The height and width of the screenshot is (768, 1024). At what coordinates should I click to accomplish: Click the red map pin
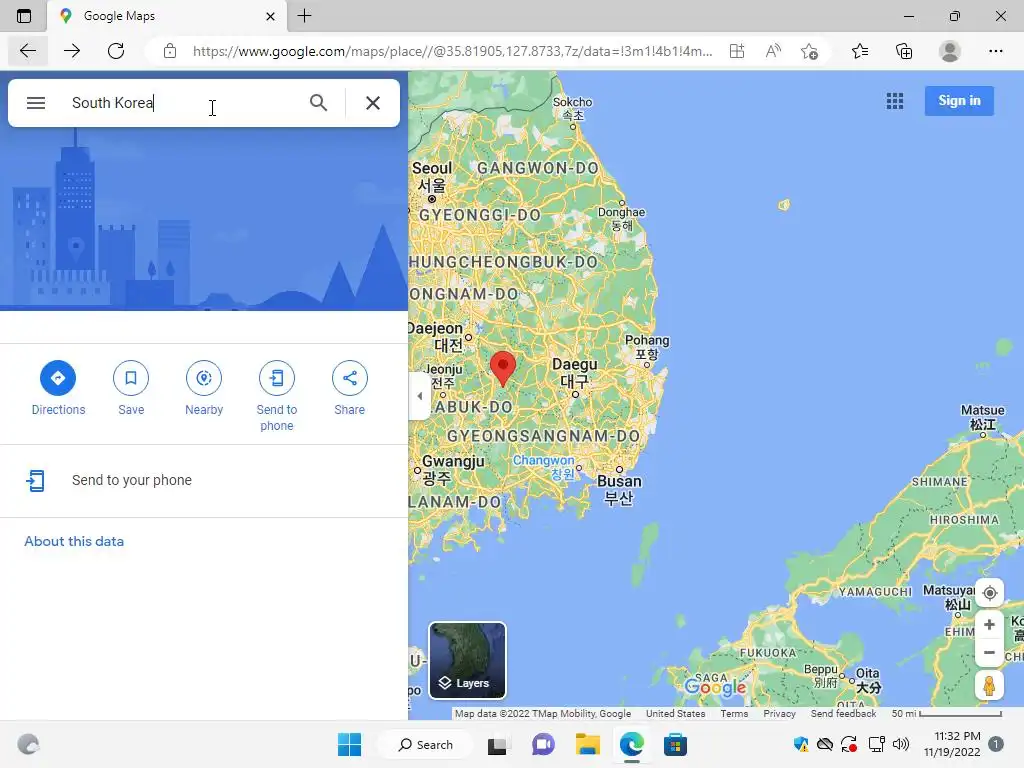click(503, 368)
